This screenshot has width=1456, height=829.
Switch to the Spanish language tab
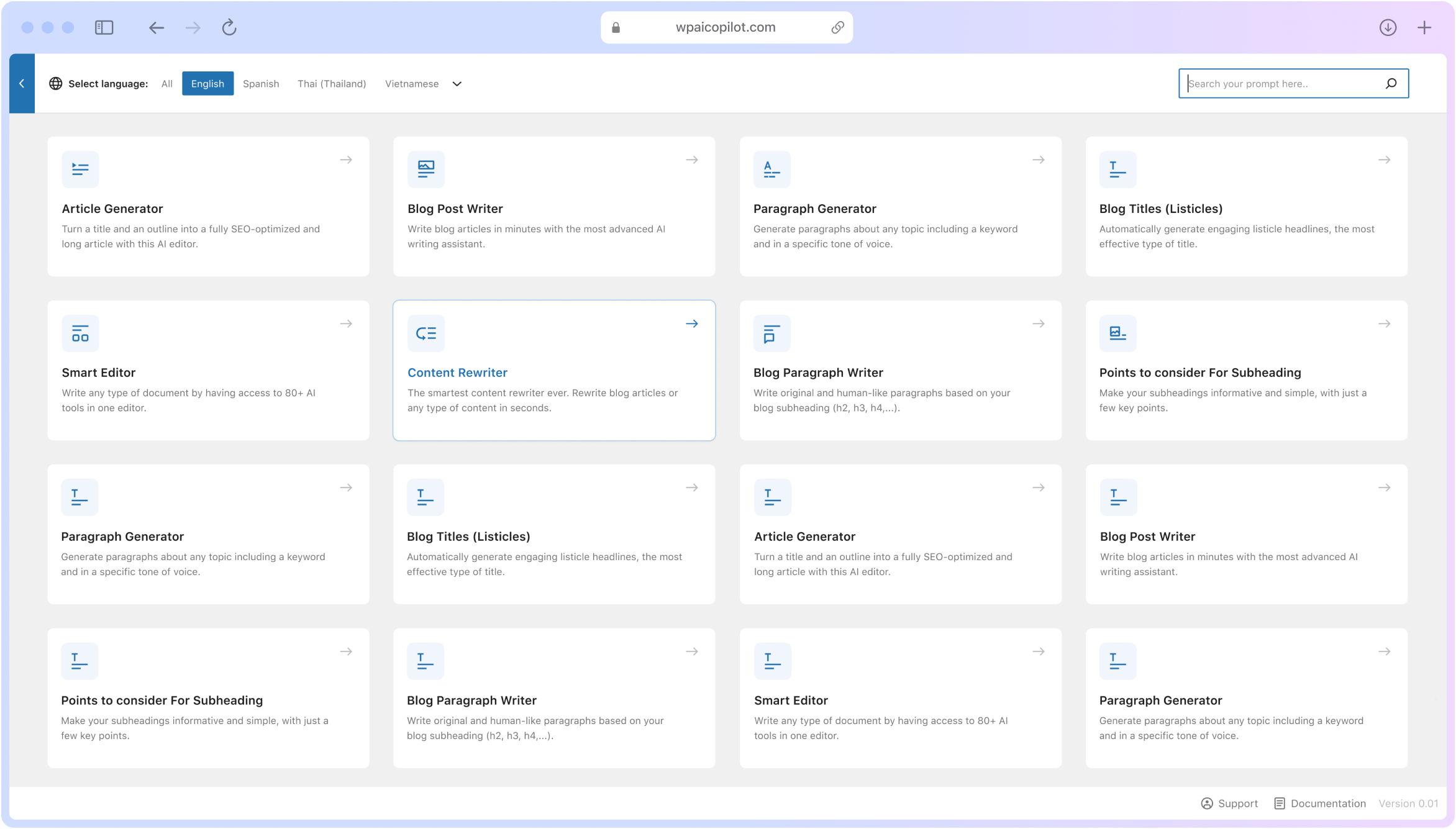[261, 83]
